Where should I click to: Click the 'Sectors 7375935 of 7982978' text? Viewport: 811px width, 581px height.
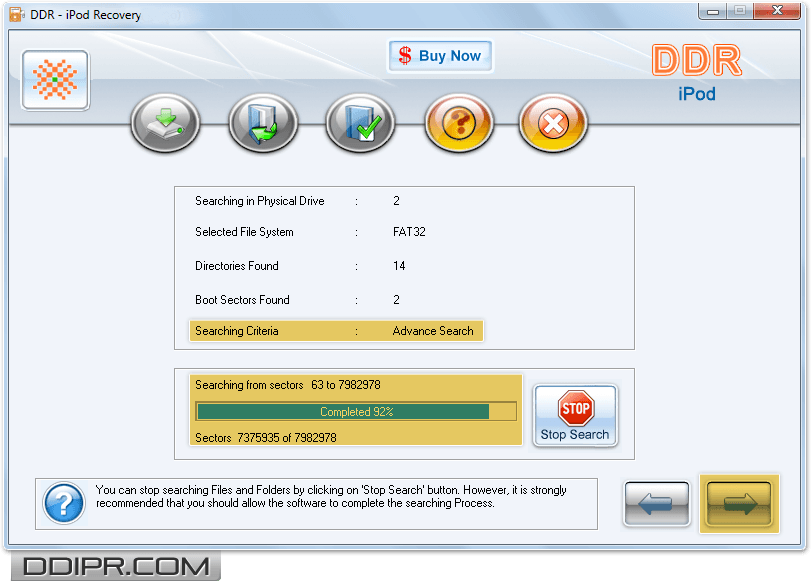tap(265, 438)
